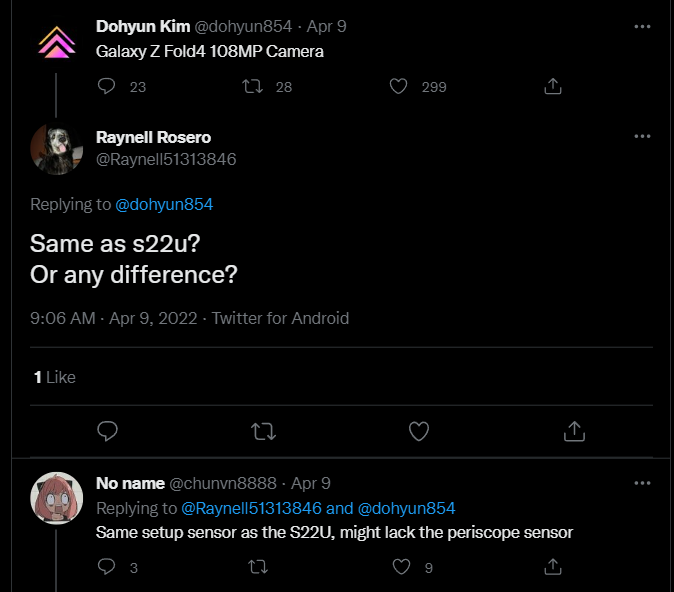
Task: View who liked via '1 Like'
Action: click(54, 377)
